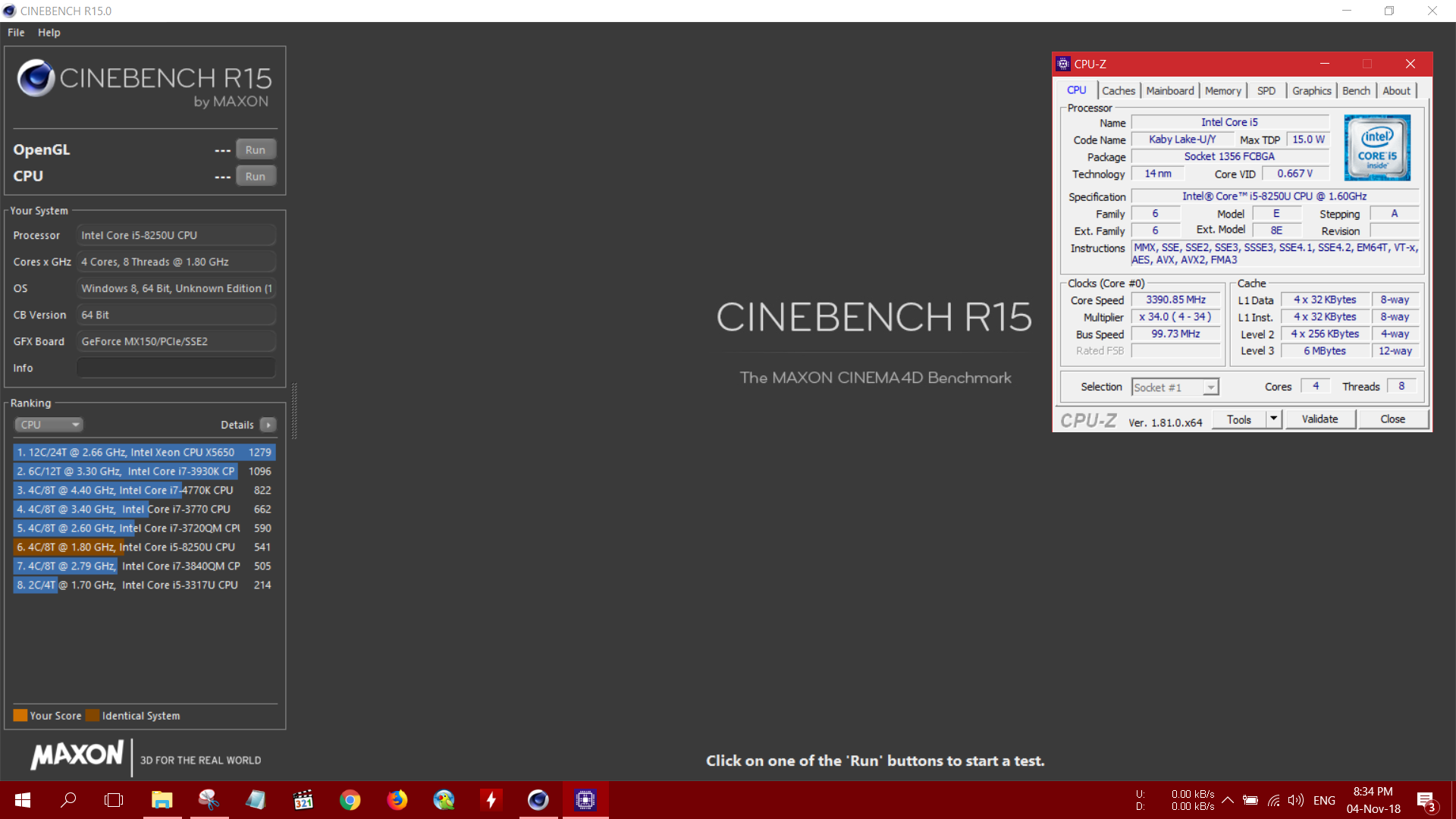Open the Wi-Fi network panel
Screen dimensions: 1456x819
[1274, 800]
